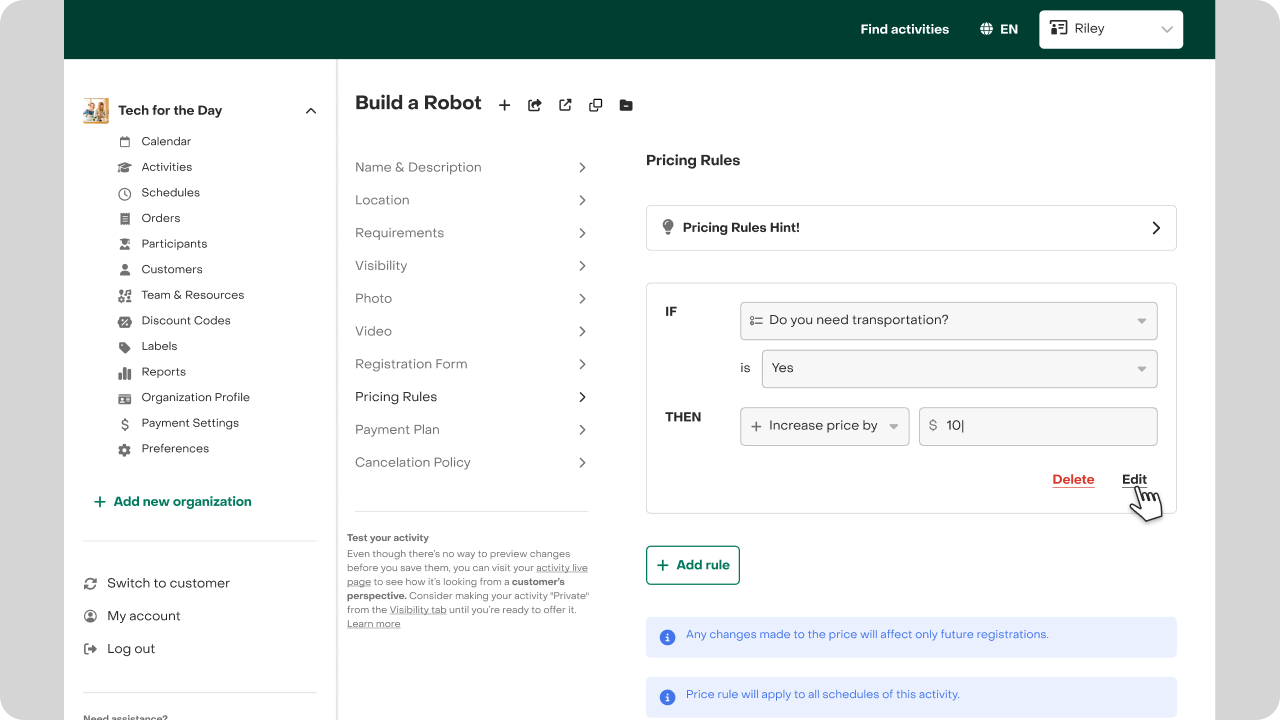Click the lightbulb hint icon
This screenshot has height=720, width=1280.
pos(668,228)
